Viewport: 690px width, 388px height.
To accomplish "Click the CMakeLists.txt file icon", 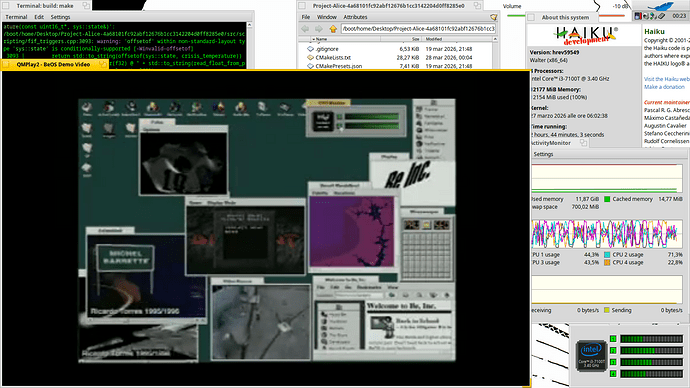I will (310, 58).
